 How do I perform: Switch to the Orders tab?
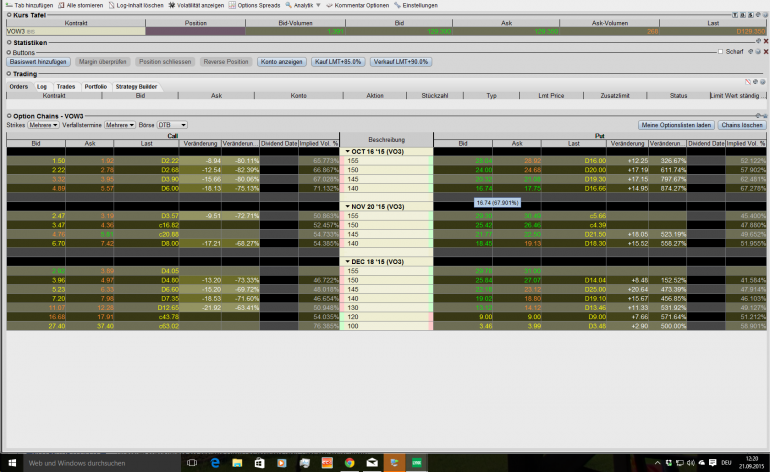pyautogui.click(x=19, y=86)
